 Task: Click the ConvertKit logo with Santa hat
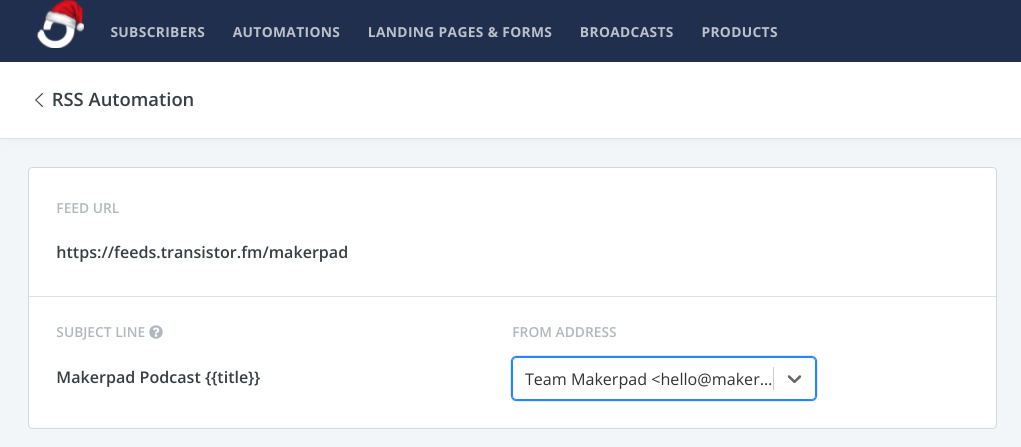click(x=61, y=25)
